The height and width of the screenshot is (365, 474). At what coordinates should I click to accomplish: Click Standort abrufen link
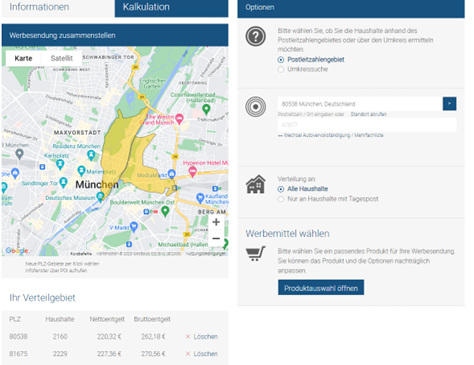click(x=368, y=114)
